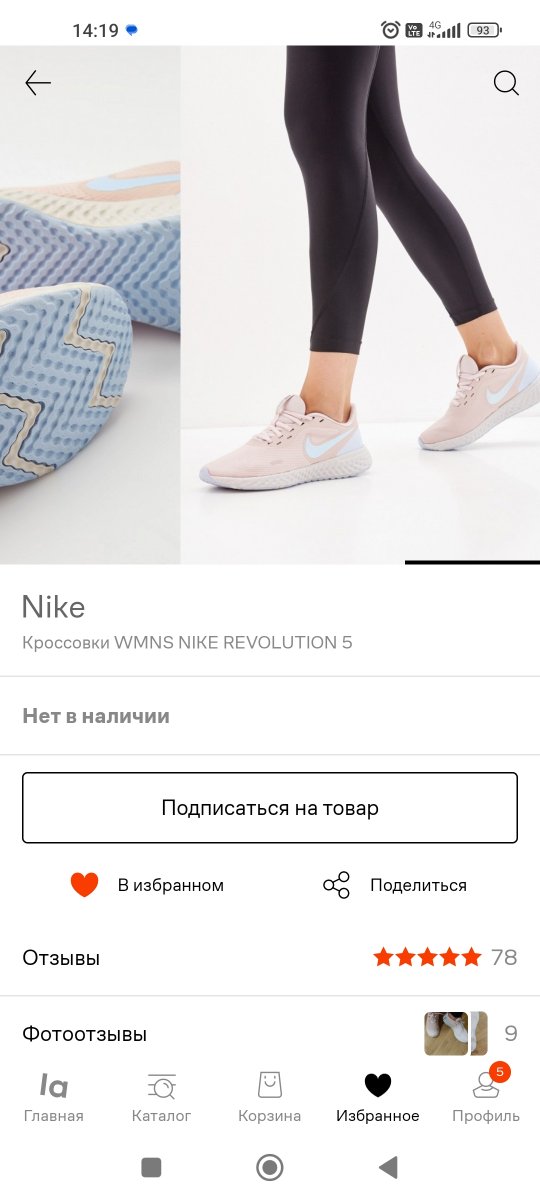Select the Nike brand name link
This screenshot has width=540, height=1200.
(54, 607)
